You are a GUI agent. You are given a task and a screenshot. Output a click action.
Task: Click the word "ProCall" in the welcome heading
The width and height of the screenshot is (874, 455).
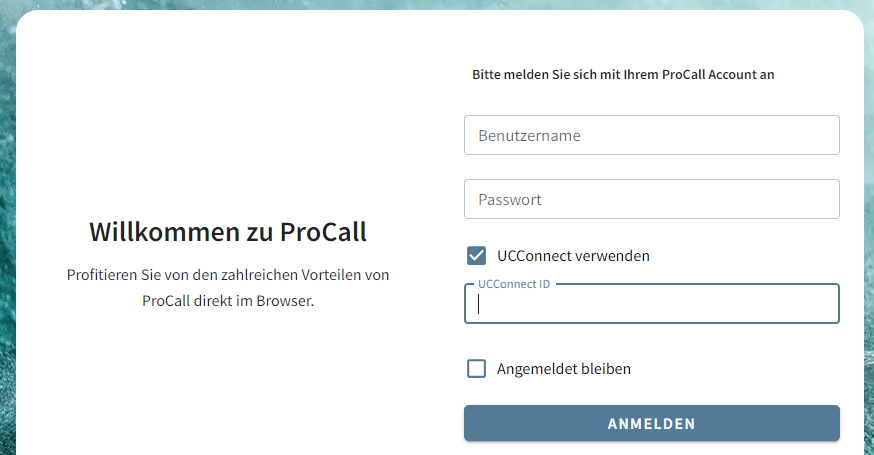pyautogui.click(x=323, y=232)
